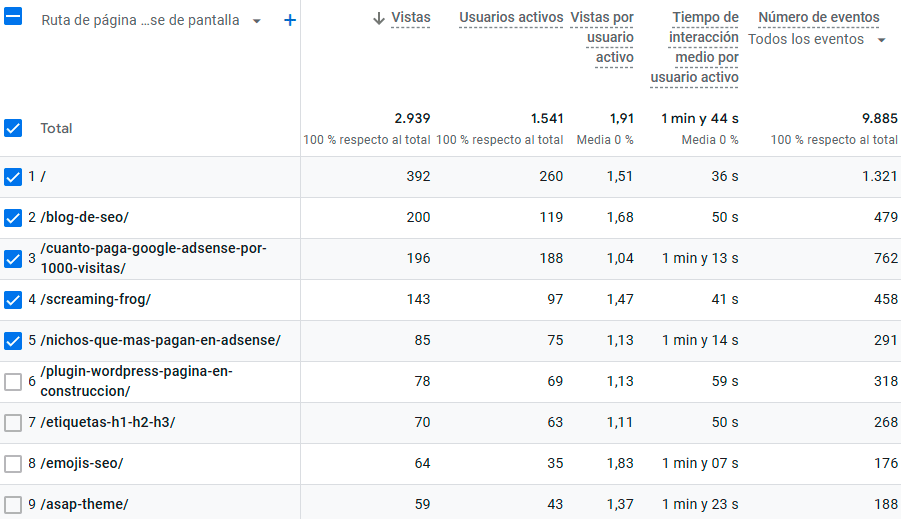Check the /etiquetas-h1-h2-h3/ row checkbox
This screenshot has height=519, width=901.
pos(13,423)
